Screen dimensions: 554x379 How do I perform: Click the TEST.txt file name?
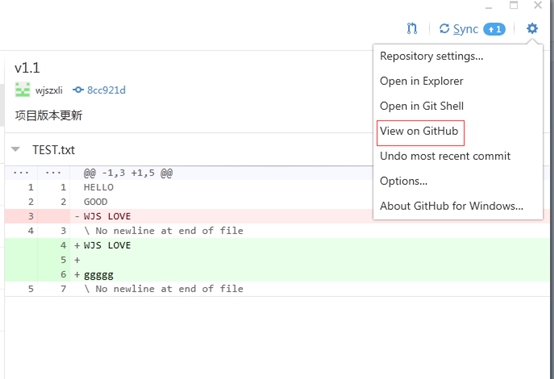click(54, 150)
